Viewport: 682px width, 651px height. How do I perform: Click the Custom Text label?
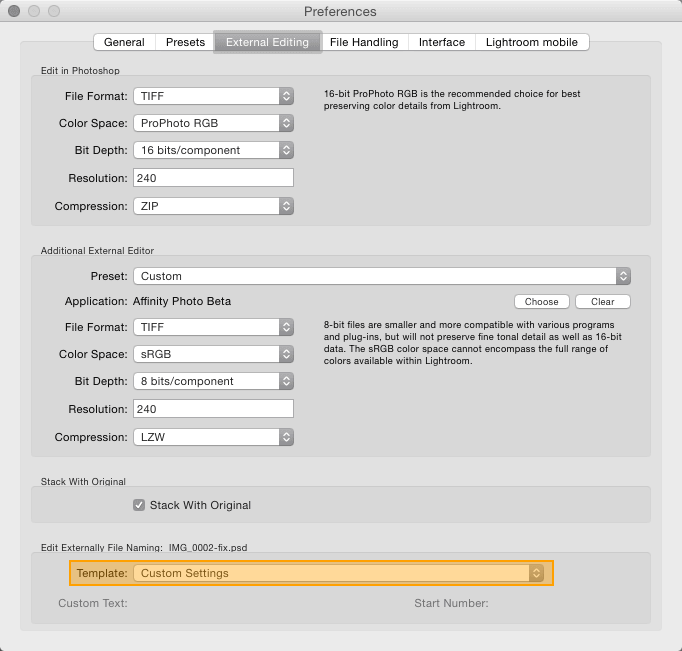pos(93,603)
